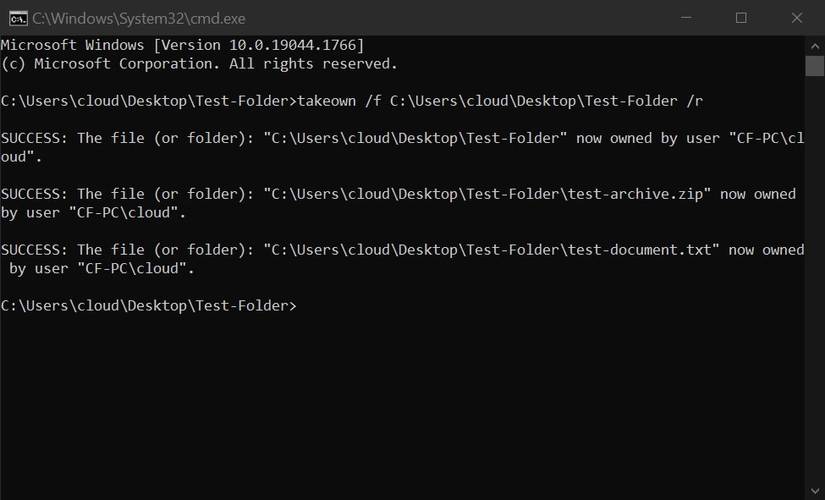Screen dimensions: 825x500
Task: Click the scrollbar up arrow
Action: click(814, 45)
